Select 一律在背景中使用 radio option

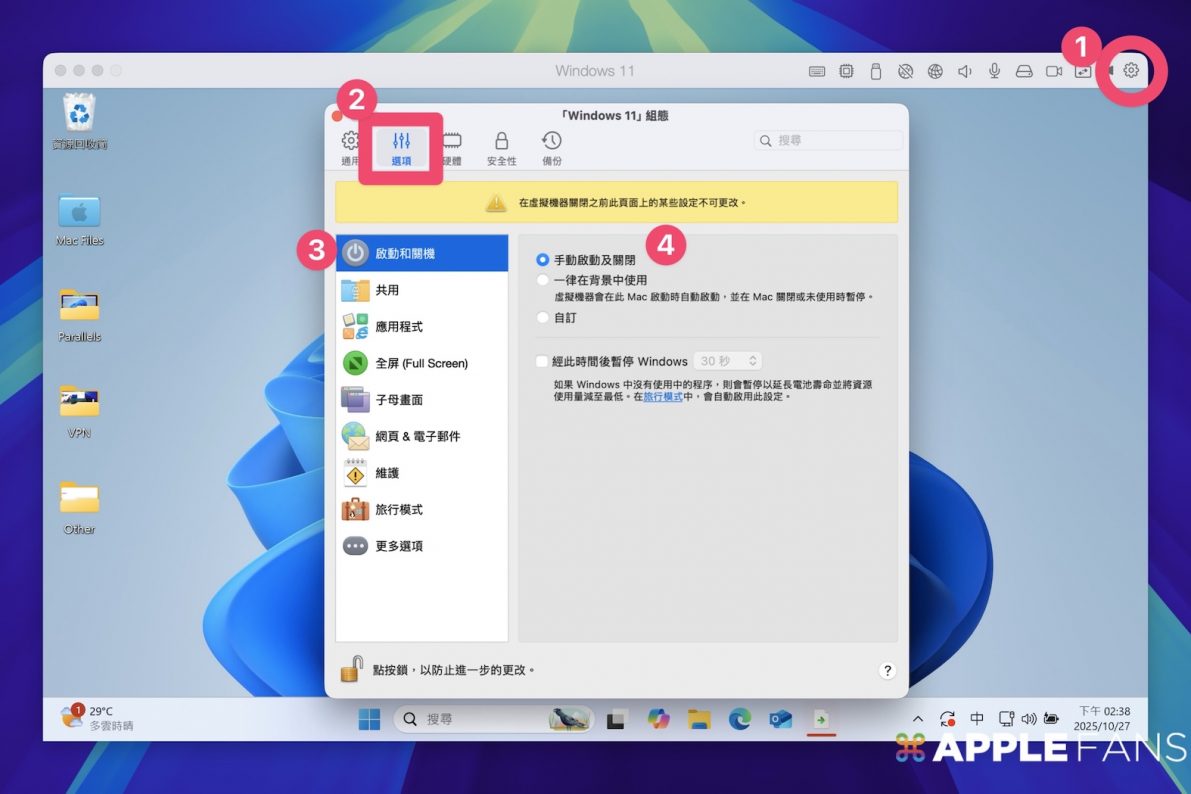point(543,281)
